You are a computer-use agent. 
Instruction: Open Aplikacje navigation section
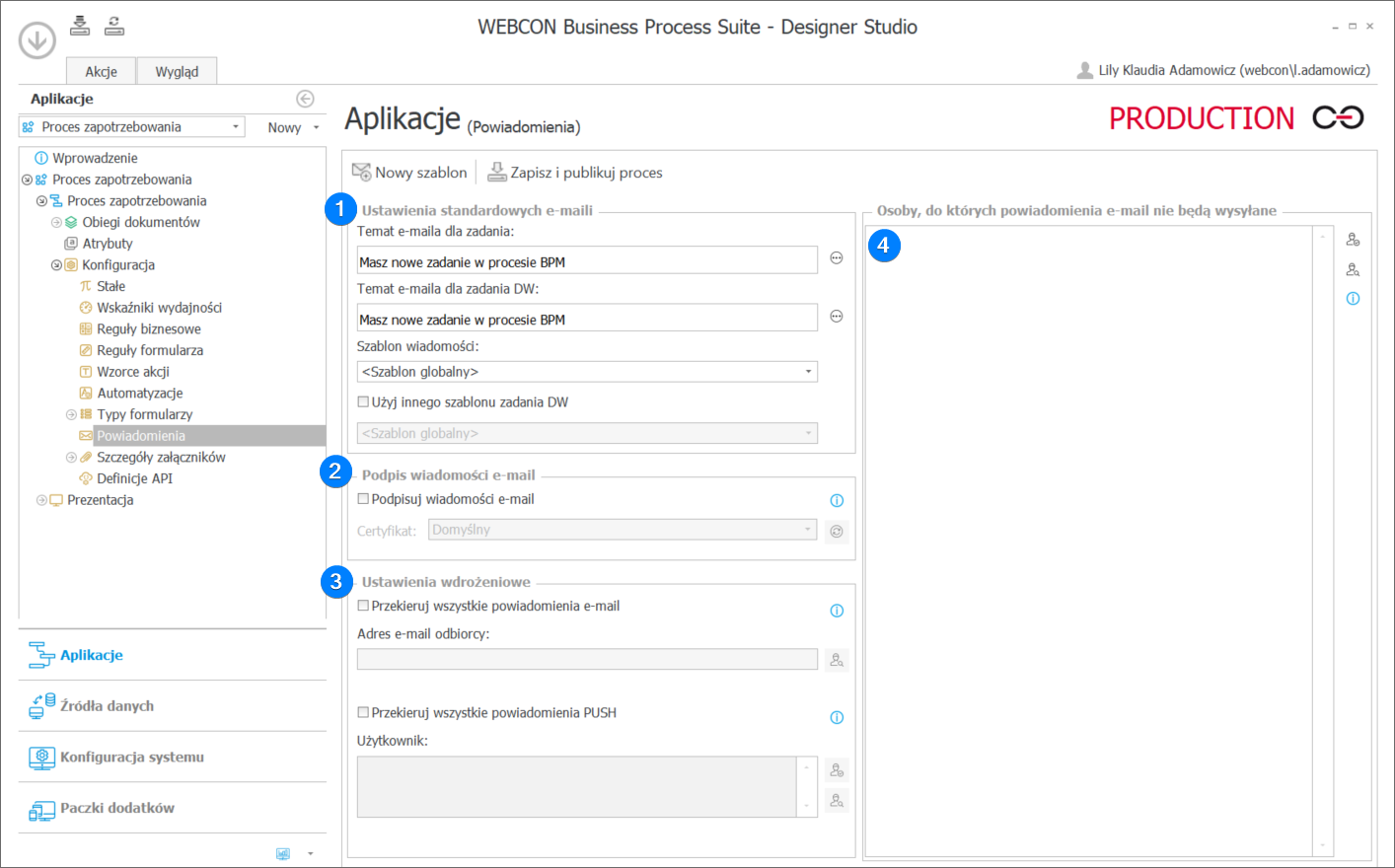point(172,655)
